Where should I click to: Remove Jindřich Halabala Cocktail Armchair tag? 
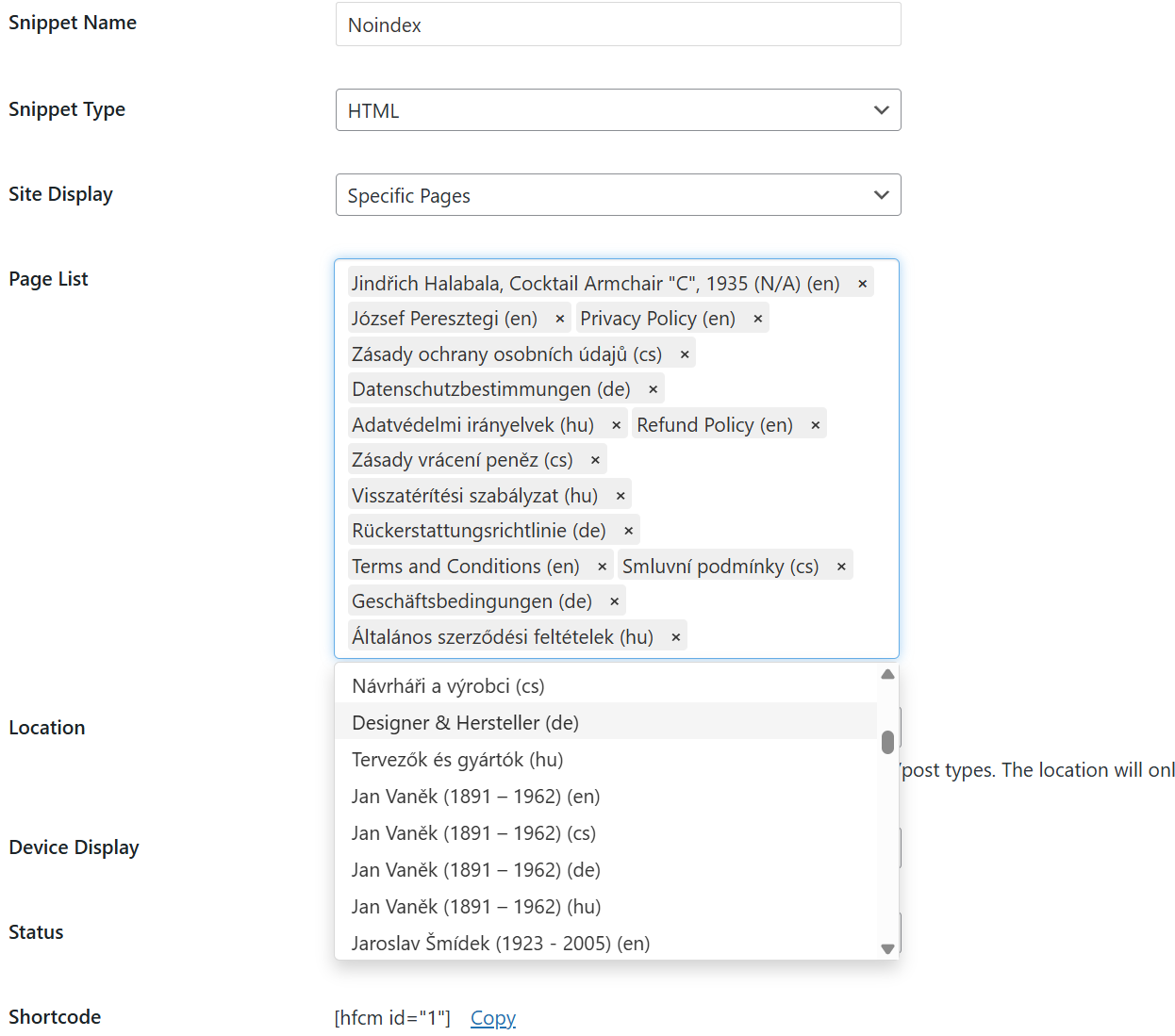[x=862, y=285]
